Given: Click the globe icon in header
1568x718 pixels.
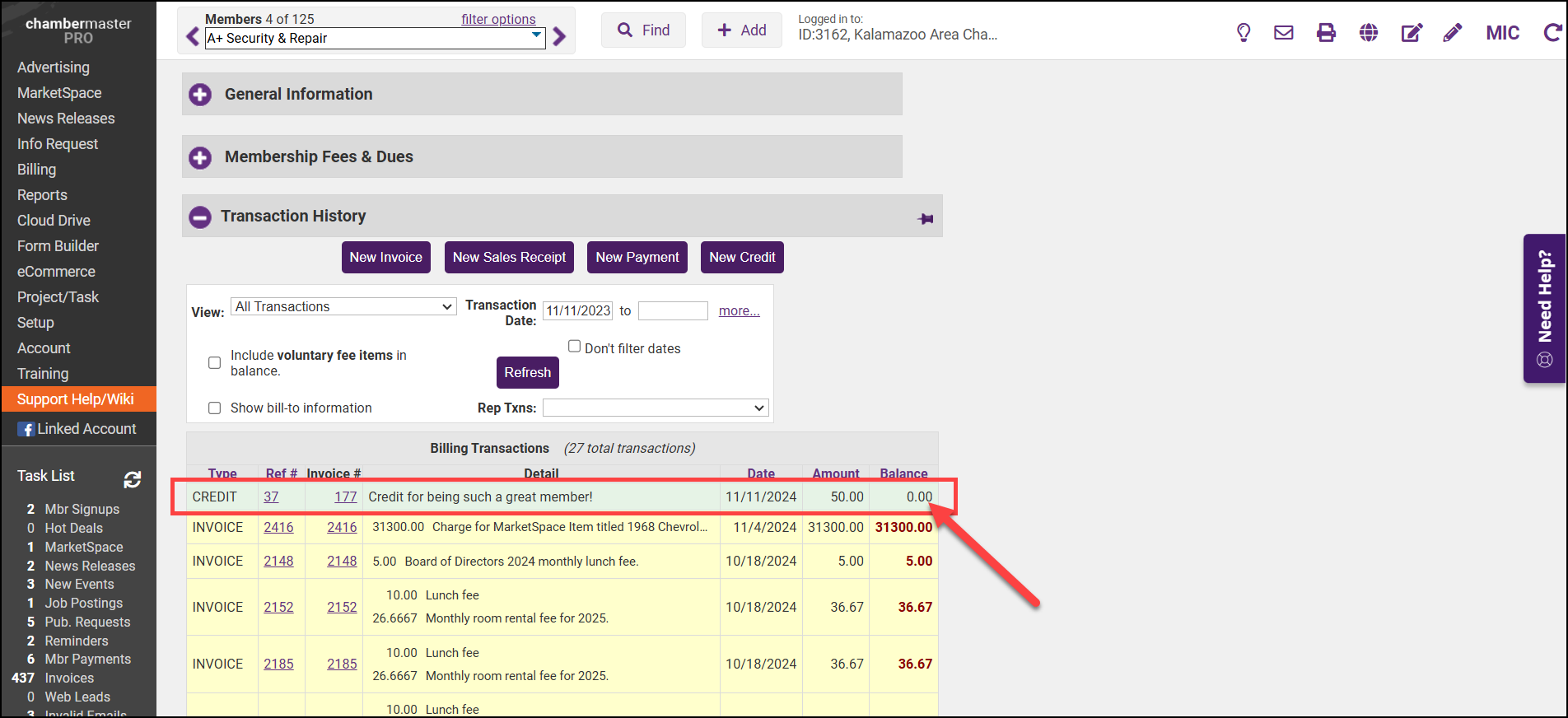Looking at the screenshot, I should pos(1369,33).
